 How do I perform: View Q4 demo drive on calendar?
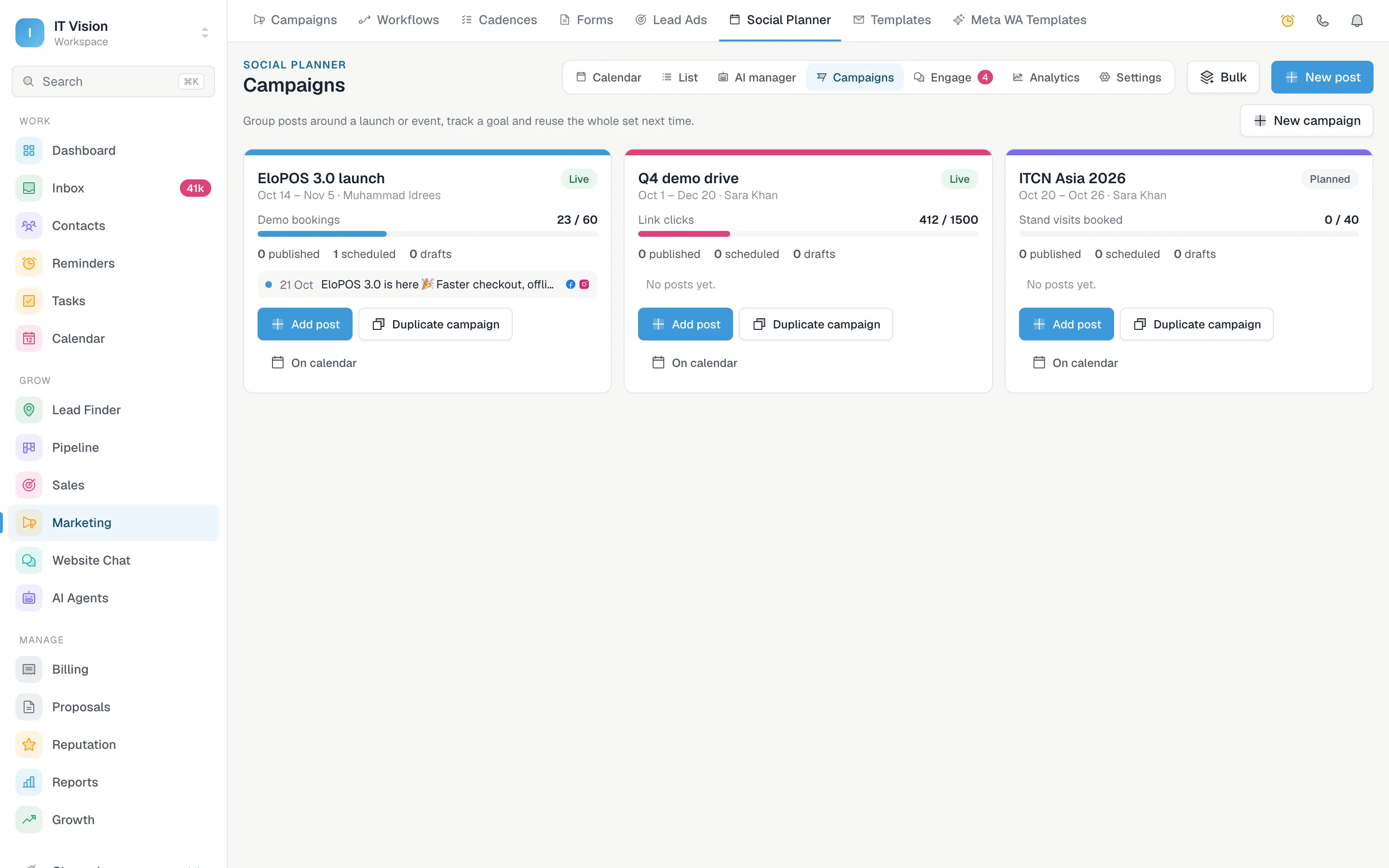coord(694,363)
